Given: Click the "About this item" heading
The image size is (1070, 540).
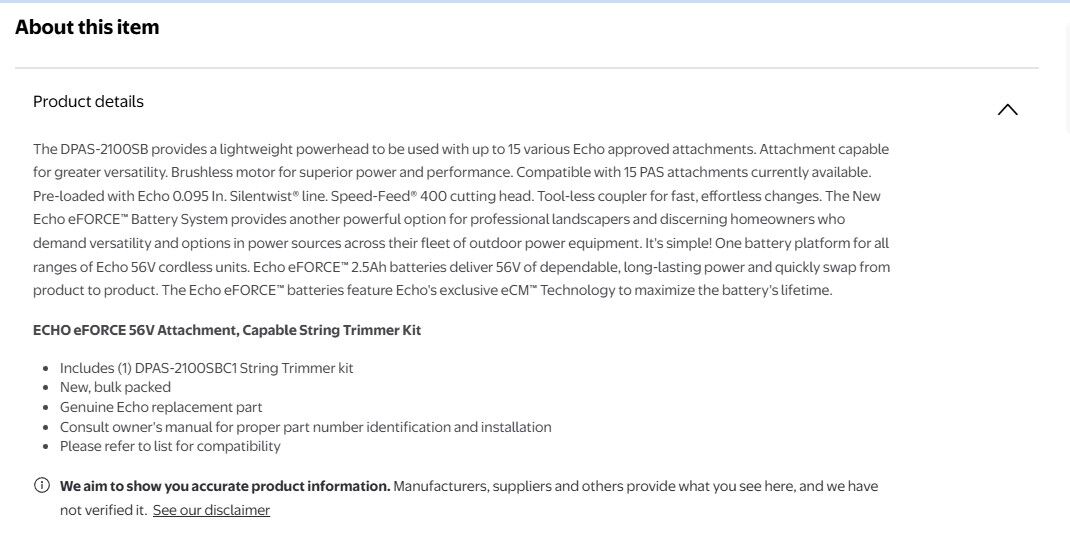Looking at the screenshot, I should [x=87, y=28].
